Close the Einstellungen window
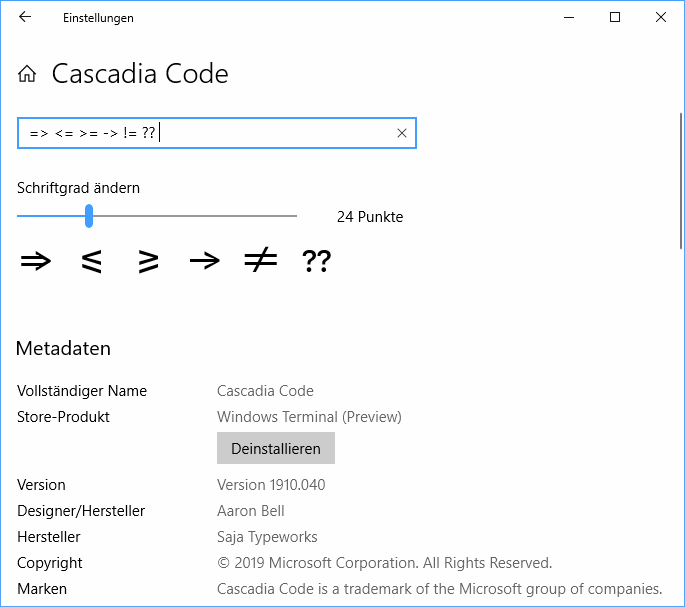685x607 pixels. (661, 17)
